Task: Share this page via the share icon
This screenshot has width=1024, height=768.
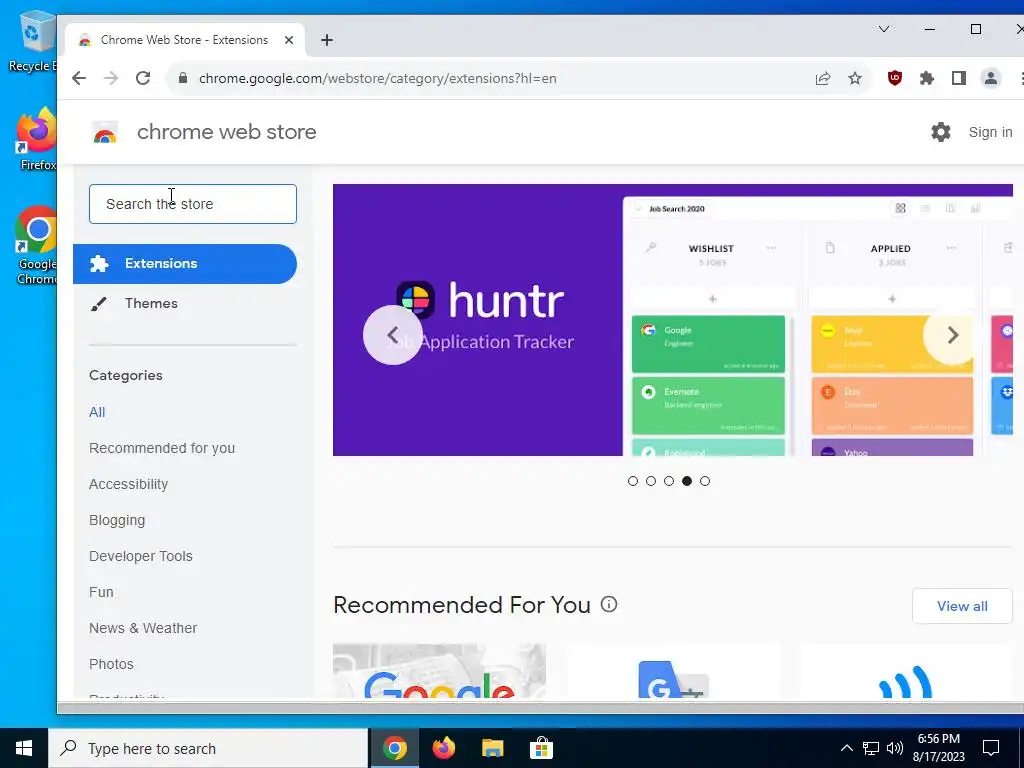Action: click(x=823, y=78)
